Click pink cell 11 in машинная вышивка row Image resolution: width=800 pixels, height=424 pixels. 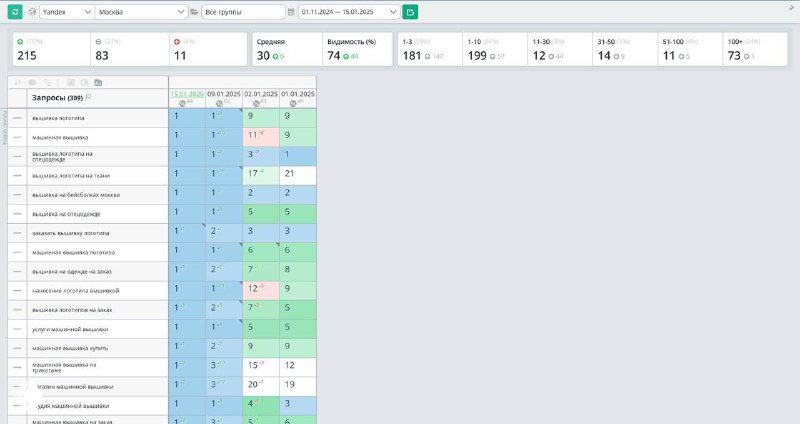pos(261,137)
